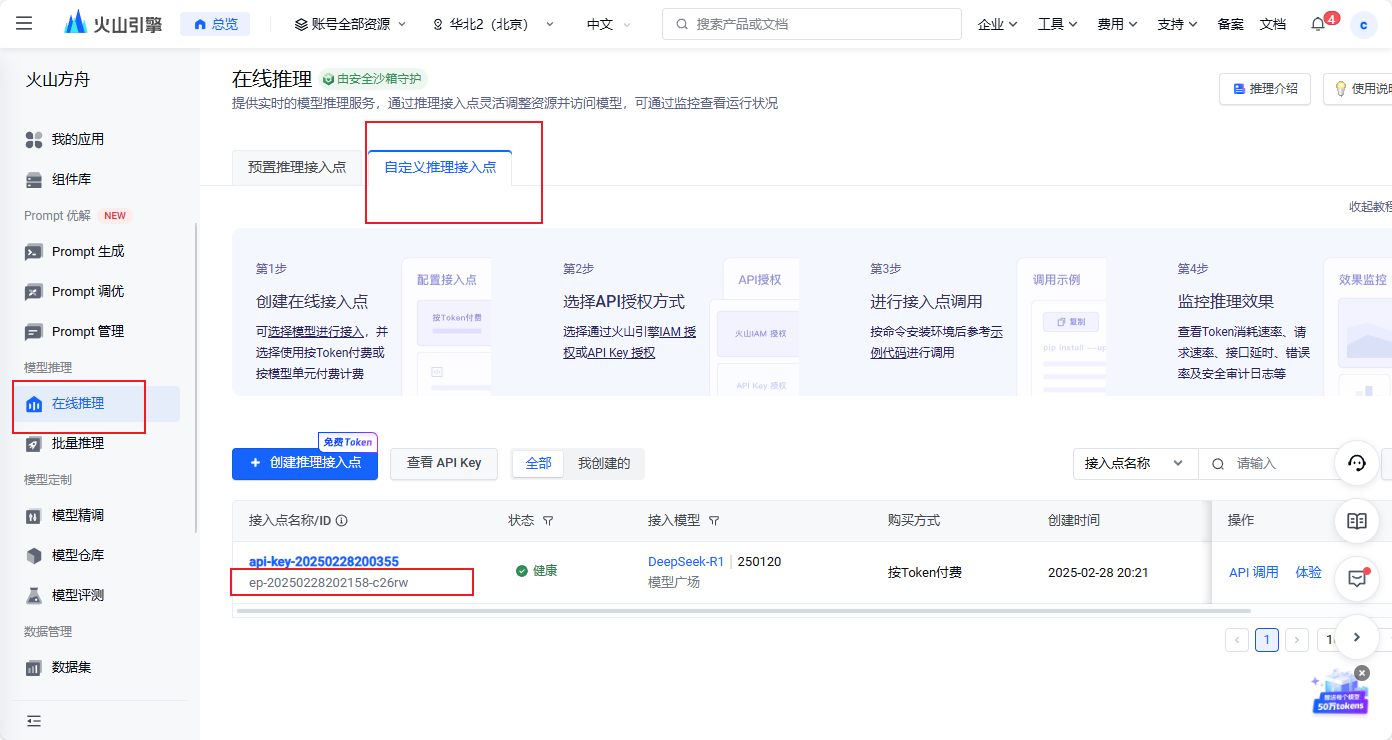The width and height of the screenshot is (1392, 740).
Task: Close the 50万tokens promo badge
Action: (x=1362, y=673)
